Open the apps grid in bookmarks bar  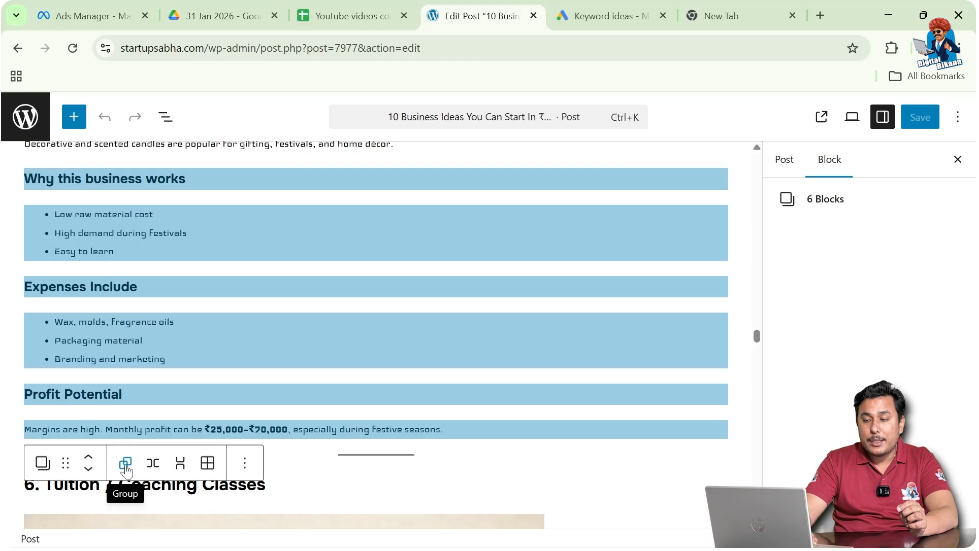(x=16, y=76)
